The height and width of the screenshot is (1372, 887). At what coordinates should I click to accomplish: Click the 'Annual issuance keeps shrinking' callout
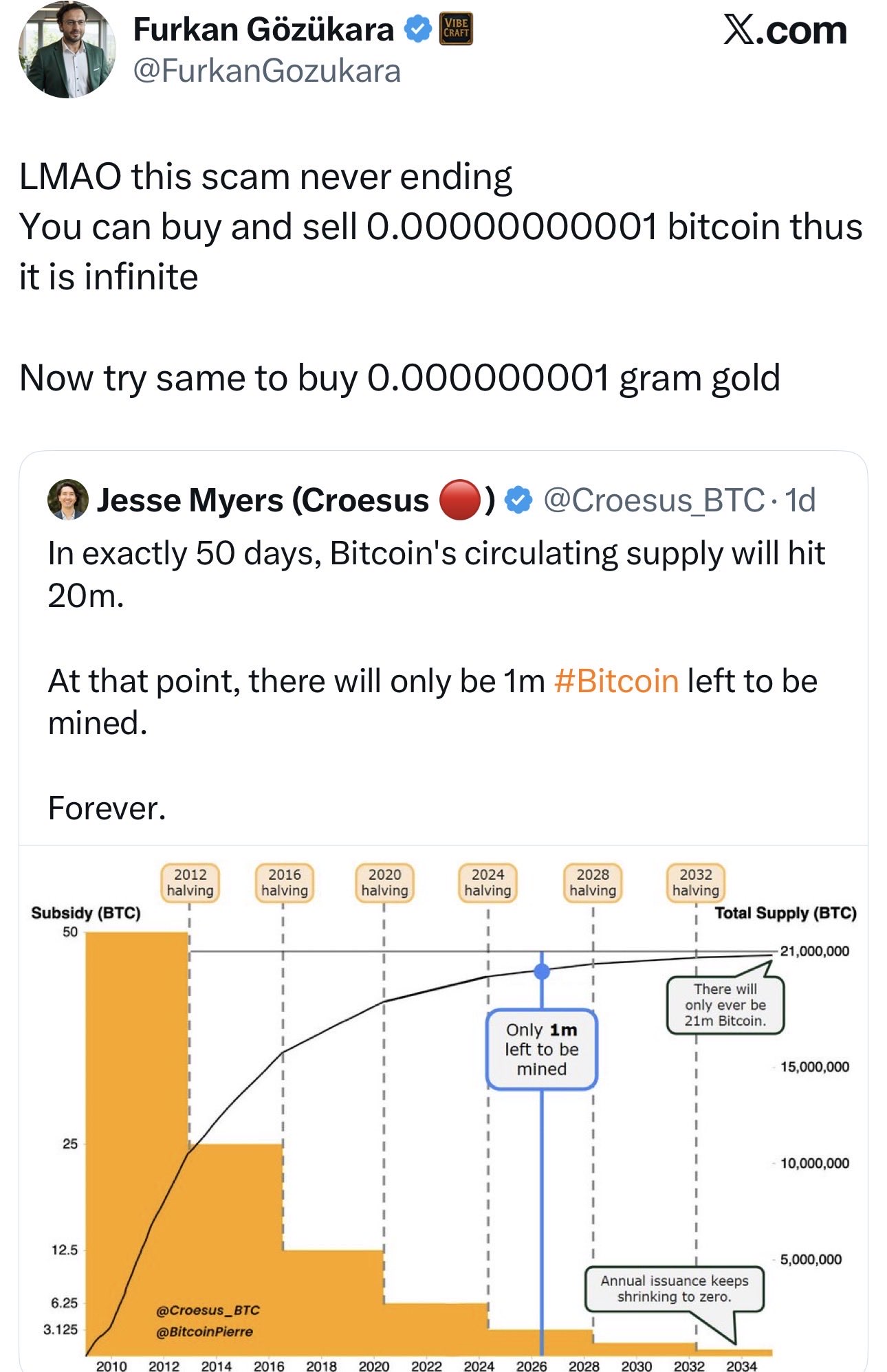[674, 1289]
